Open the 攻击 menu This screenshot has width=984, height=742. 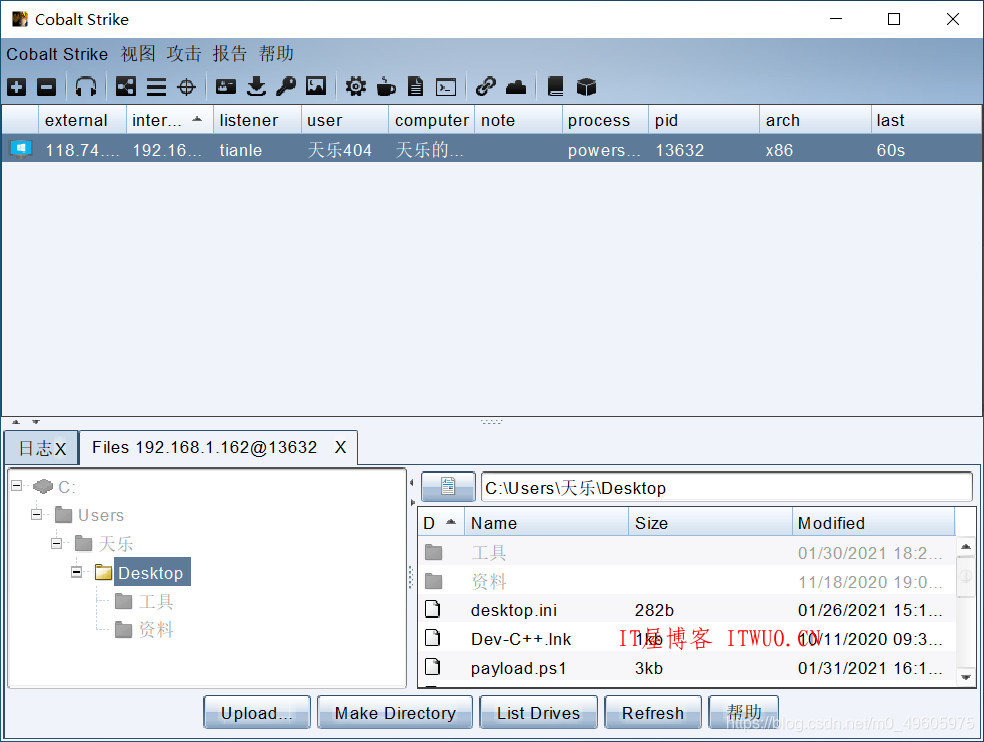point(184,54)
